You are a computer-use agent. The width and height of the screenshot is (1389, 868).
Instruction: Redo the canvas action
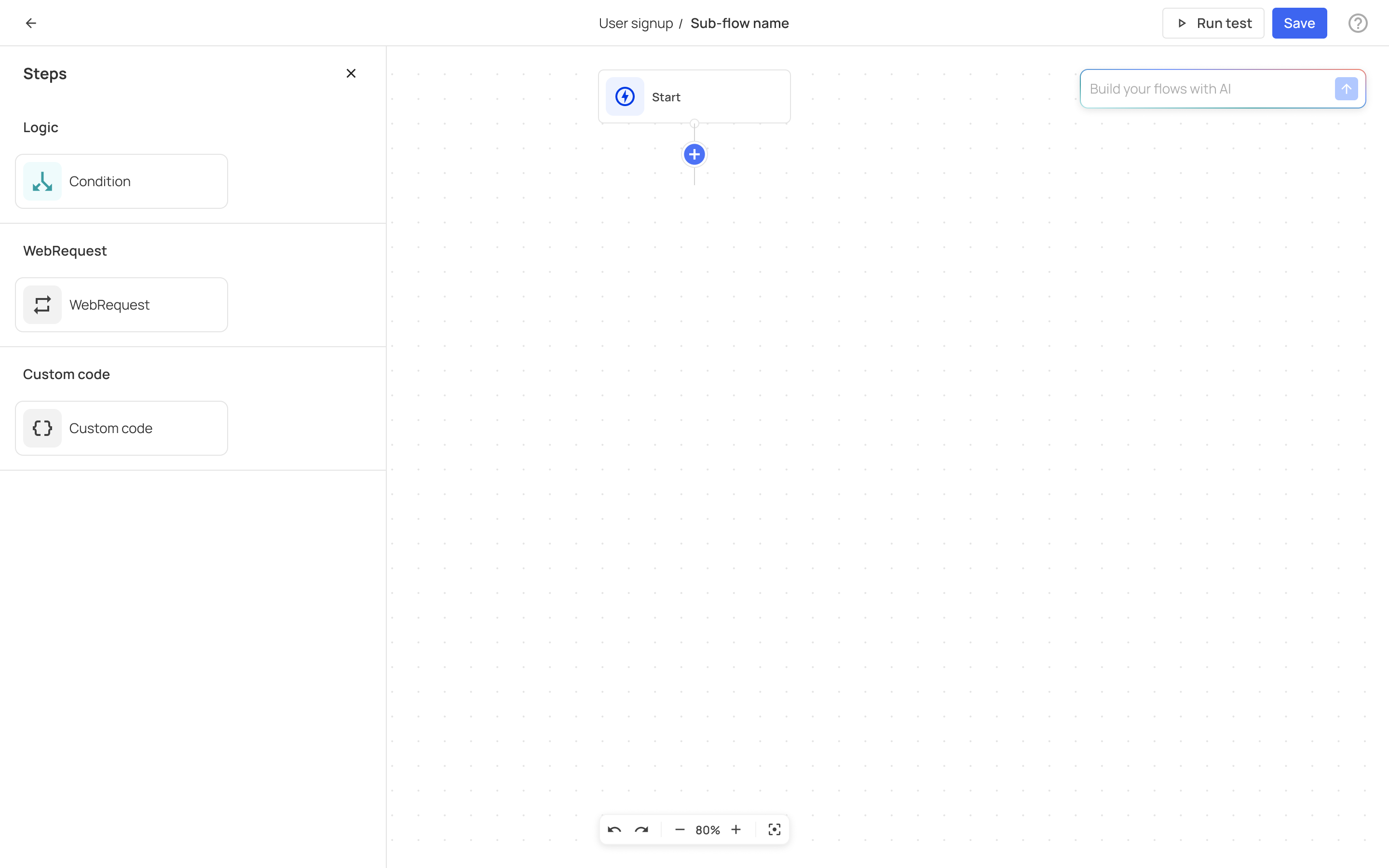pos(641,829)
